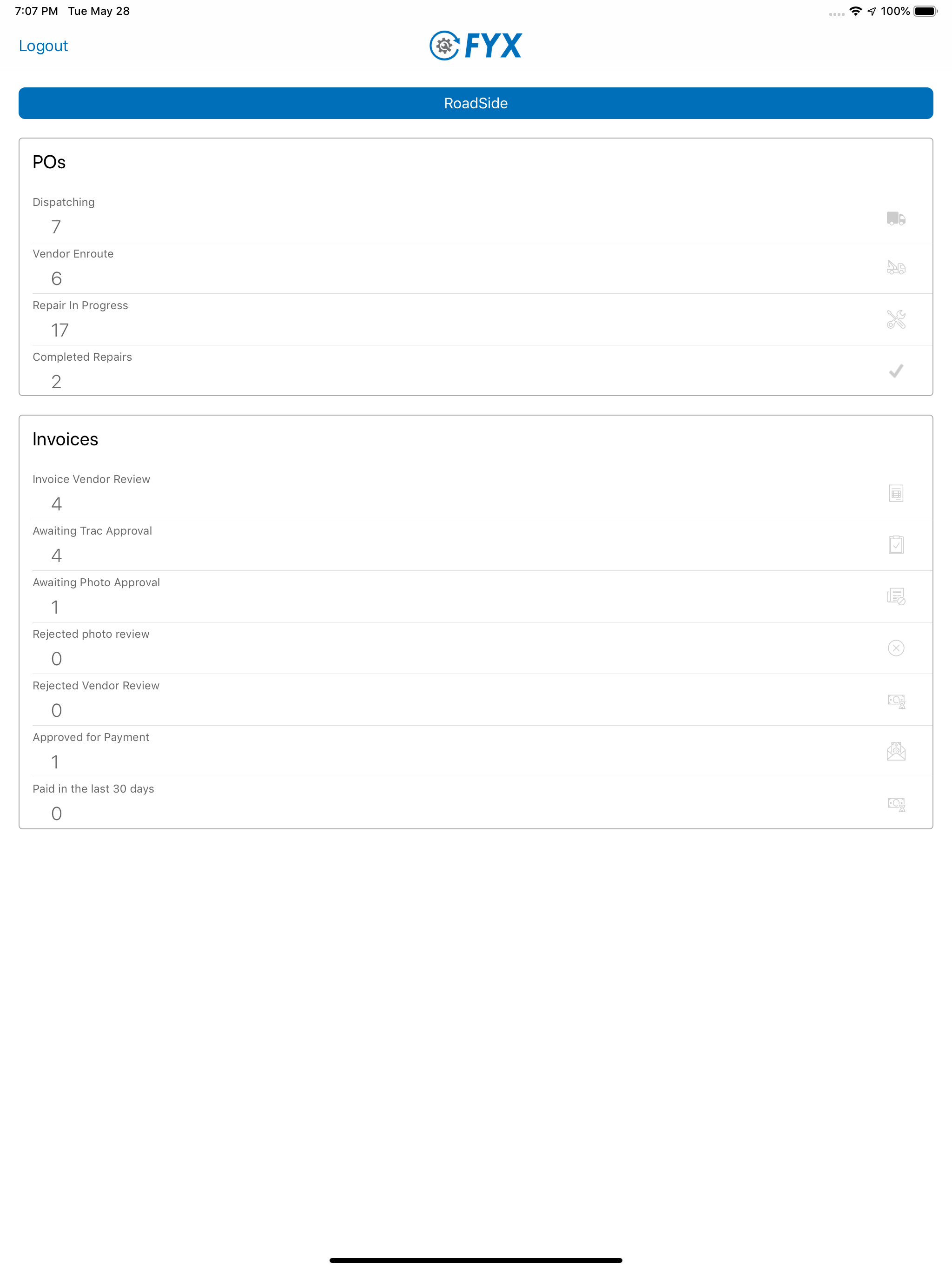
Task: Click the FYX logo in header
Action: 476,46
